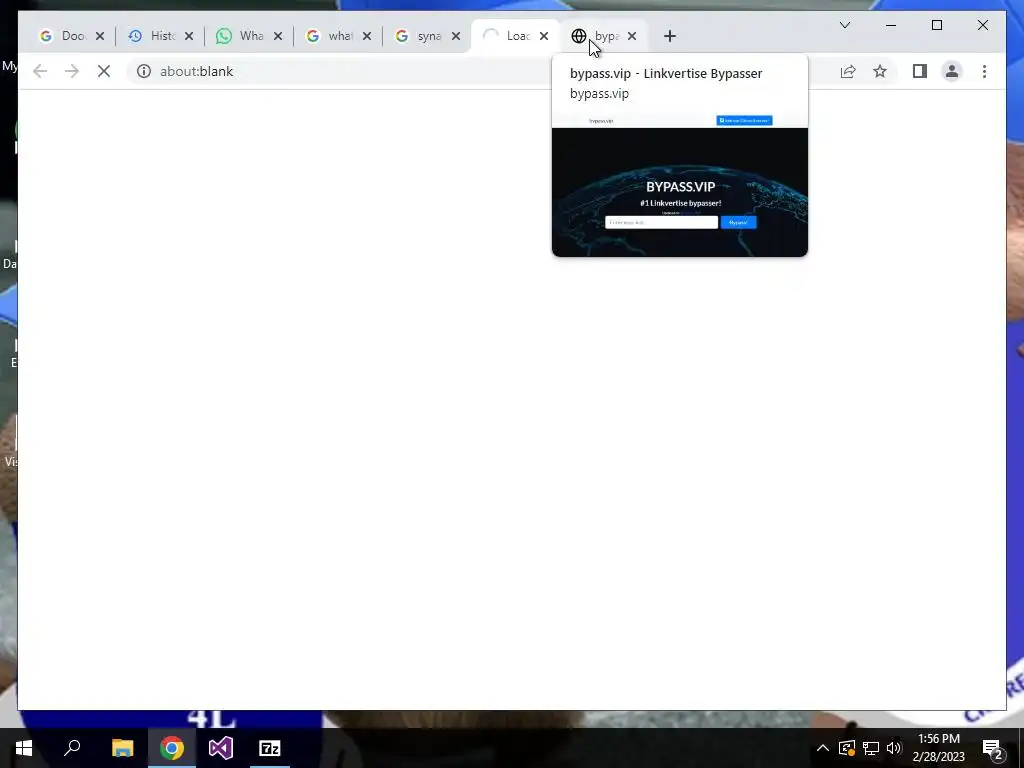Open the volume control tray icon
The height and width of the screenshot is (768, 1024).
(894, 748)
